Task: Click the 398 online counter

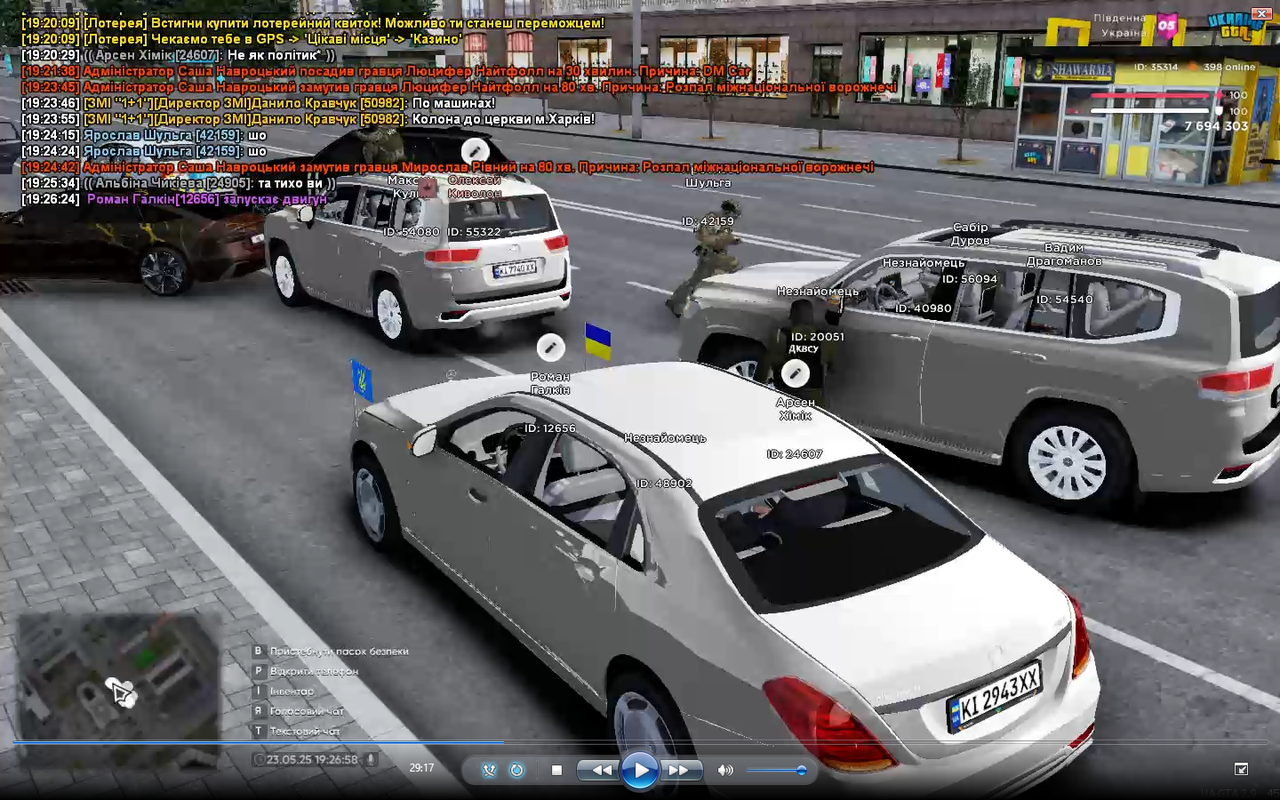Action: pyautogui.click(x=1229, y=67)
